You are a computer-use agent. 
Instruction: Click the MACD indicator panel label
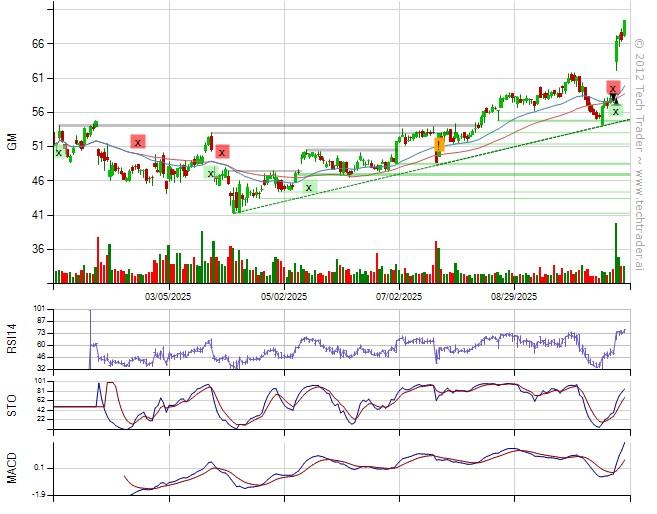coord(13,469)
